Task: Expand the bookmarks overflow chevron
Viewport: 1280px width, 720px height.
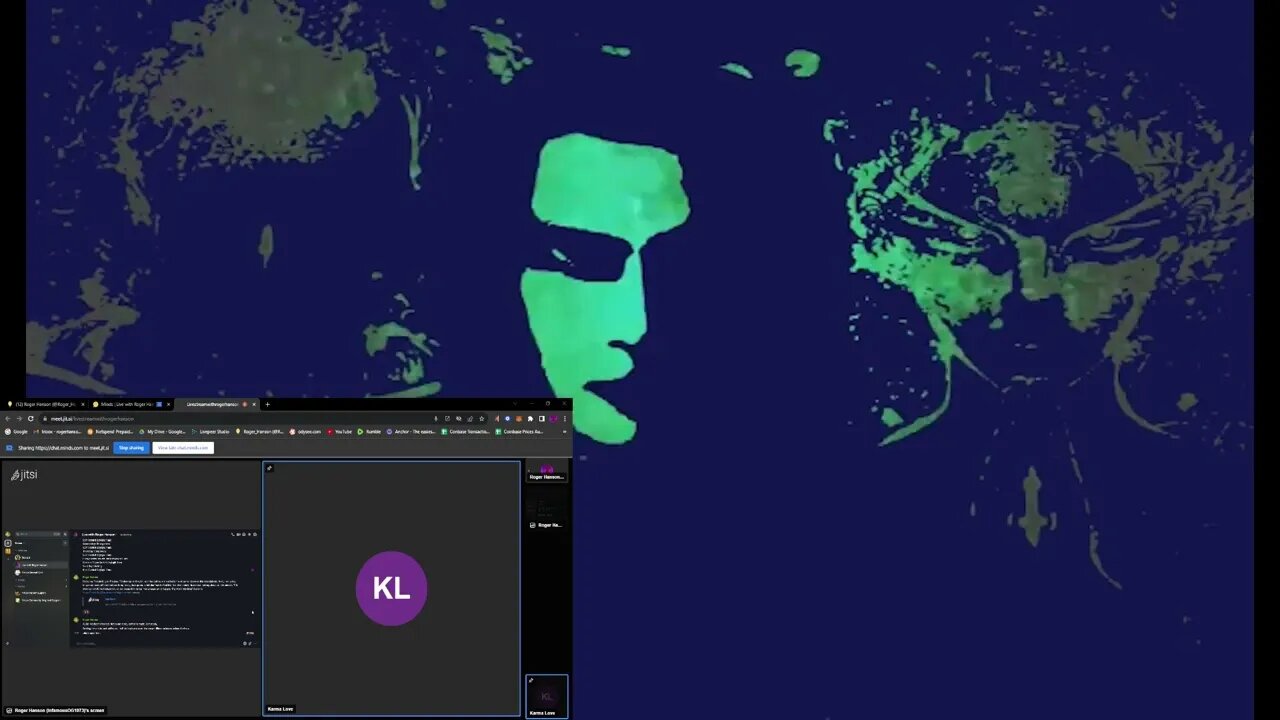Action: pos(564,432)
